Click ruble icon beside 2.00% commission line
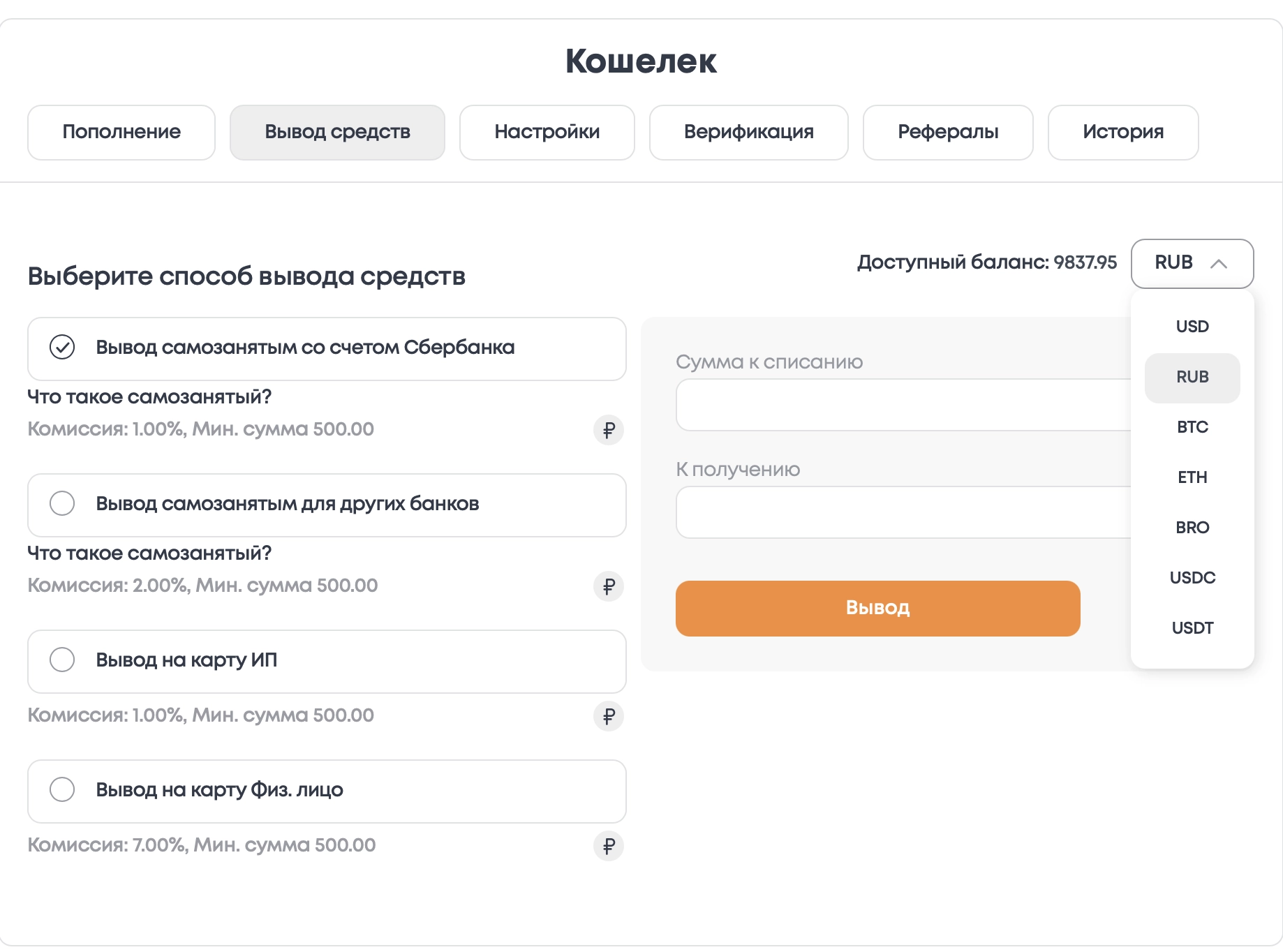 click(608, 586)
